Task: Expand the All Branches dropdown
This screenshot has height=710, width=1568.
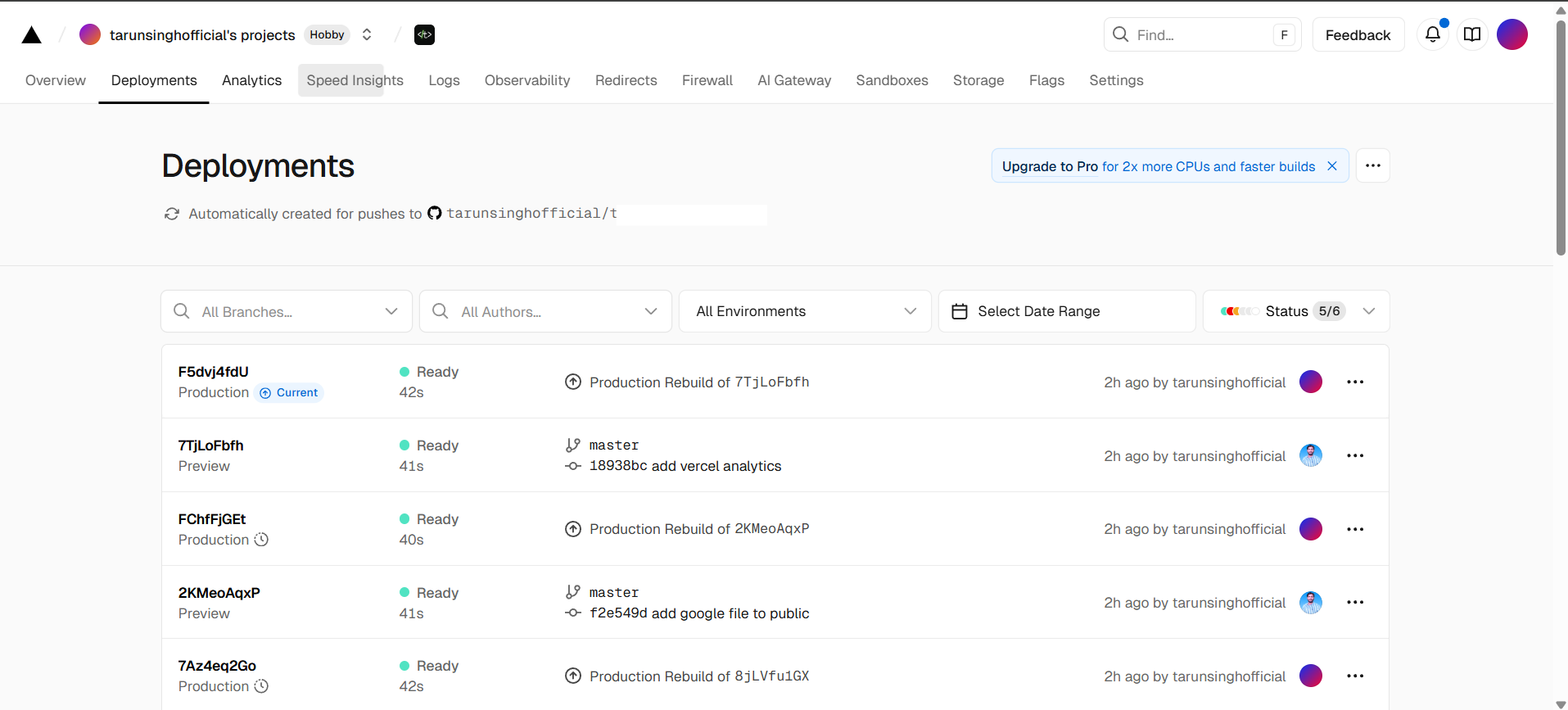Action: tap(287, 311)
